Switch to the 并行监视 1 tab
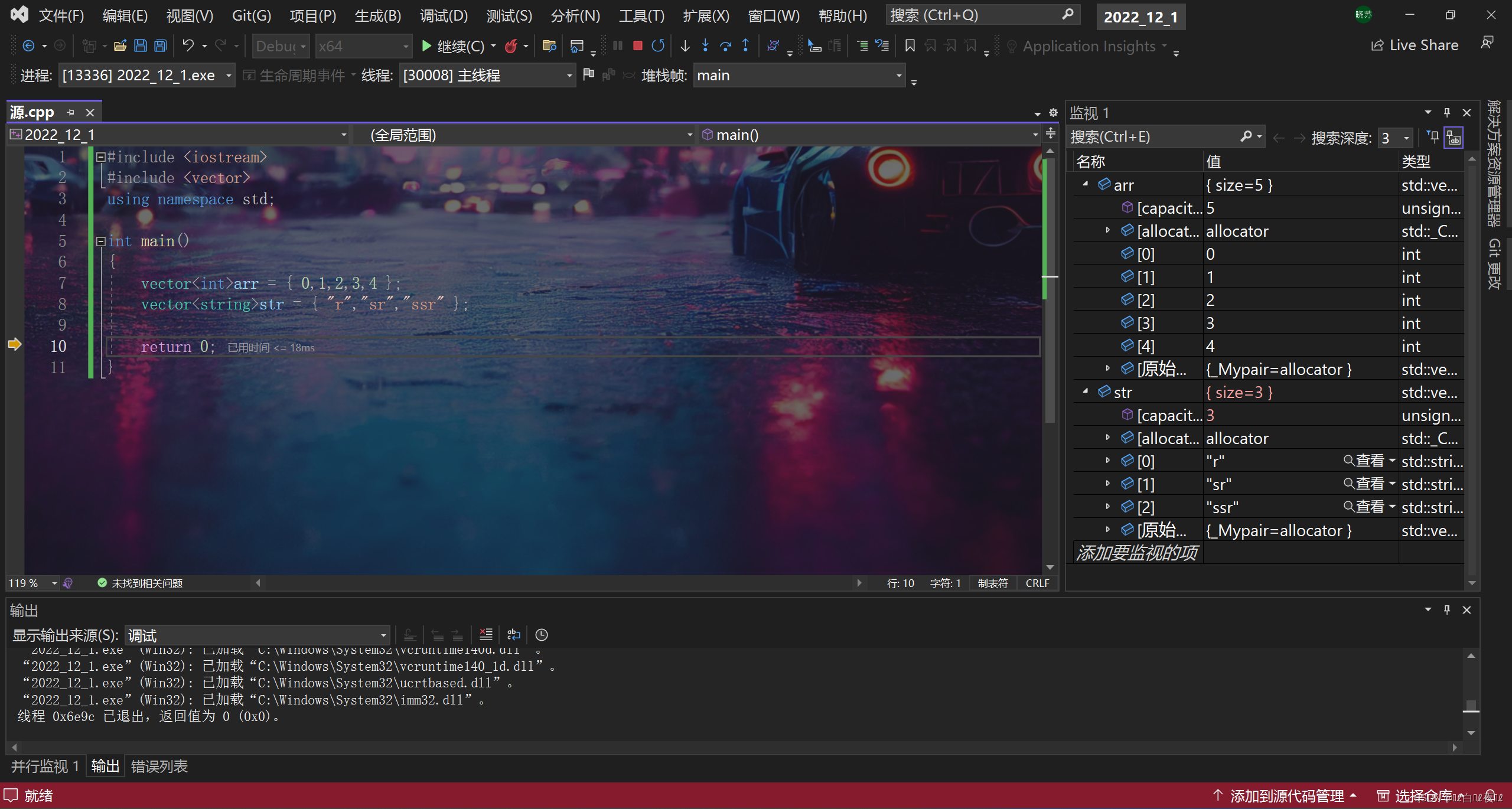The image size is (1512, 809). [x=45, y=766]
